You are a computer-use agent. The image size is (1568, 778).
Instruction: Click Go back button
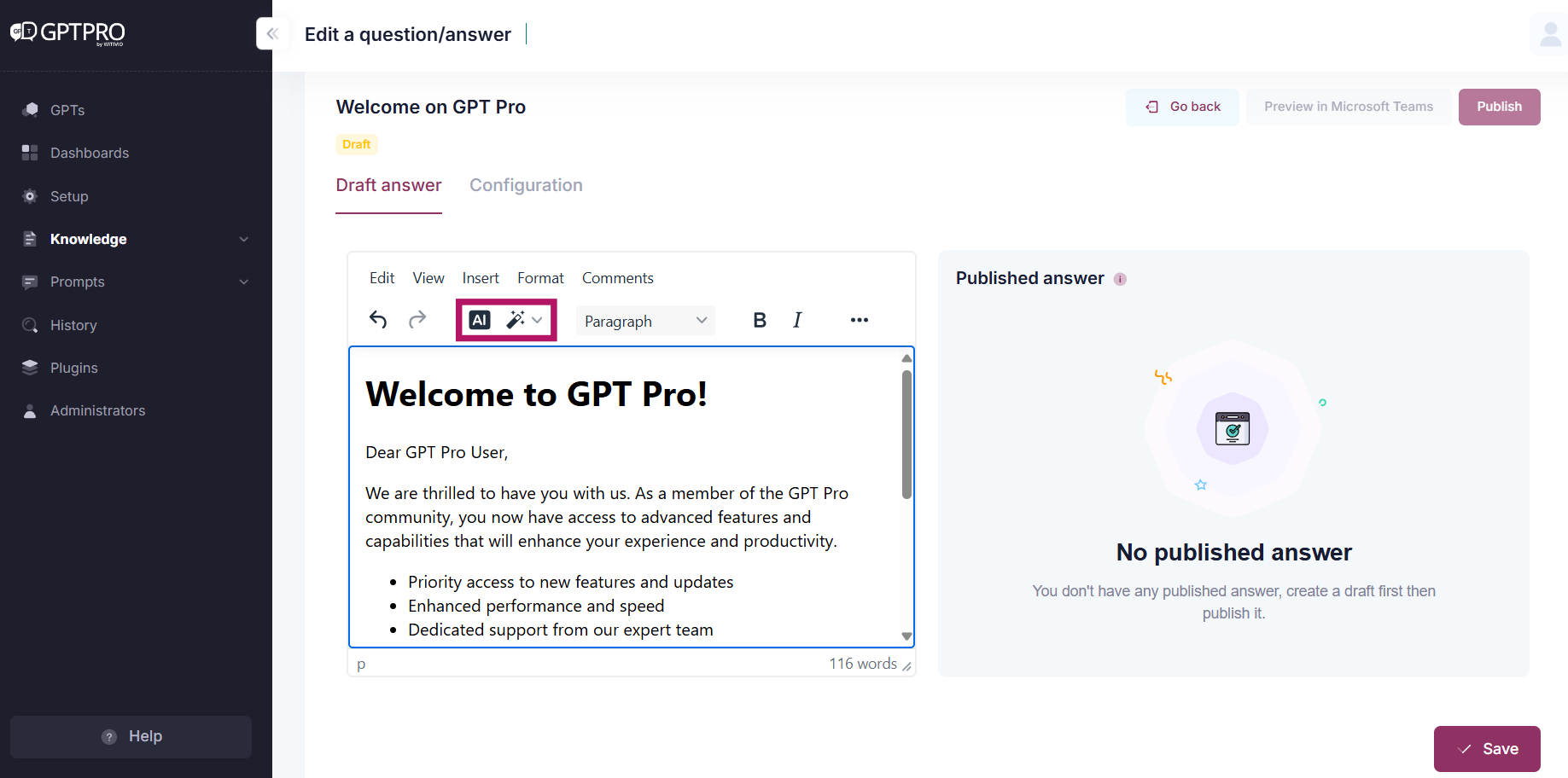click(x=1182, y=107)
